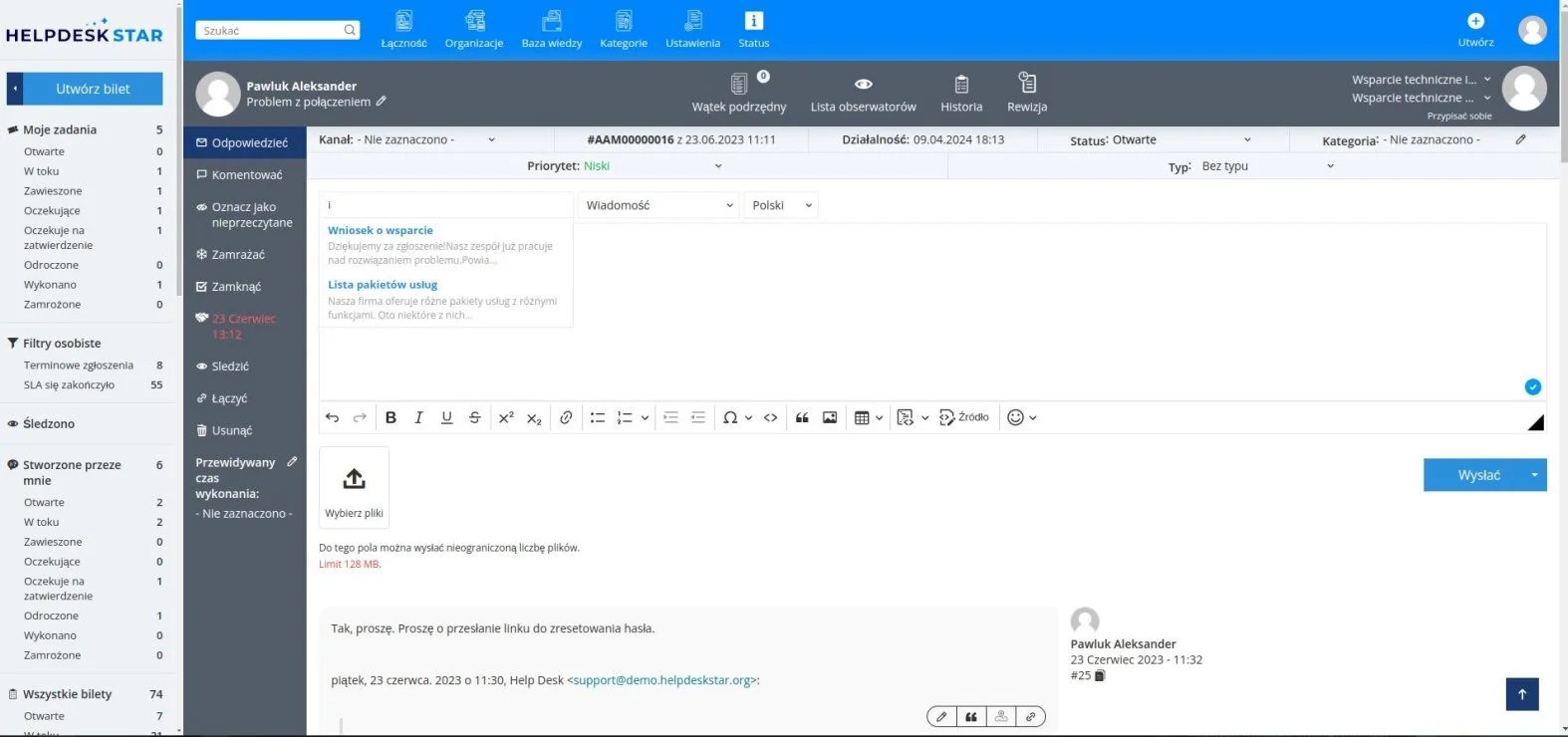Open first Wsparcie techniczne assignee dropdown
This screenshot has height=737, width=1568.
pos(1422,80)
